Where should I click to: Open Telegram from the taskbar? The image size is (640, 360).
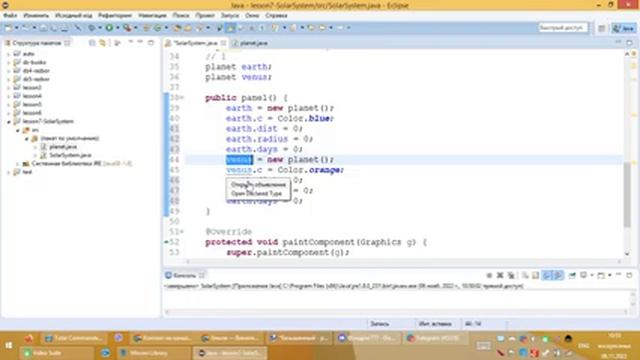click(435, 338)
